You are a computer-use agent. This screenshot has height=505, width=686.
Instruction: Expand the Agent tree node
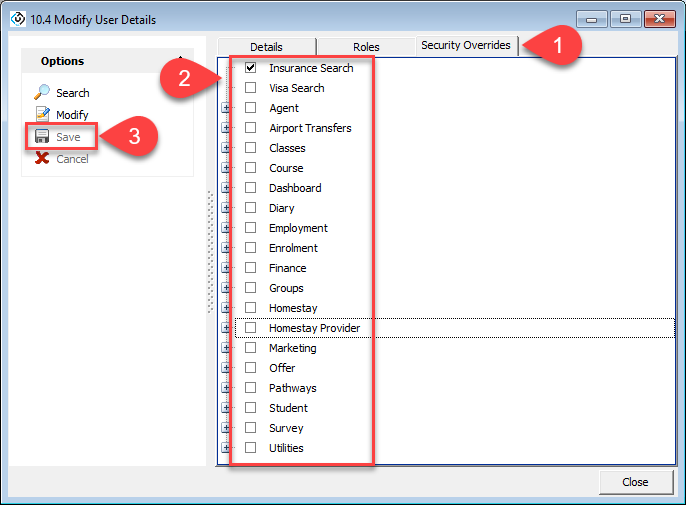pos(225,108)
